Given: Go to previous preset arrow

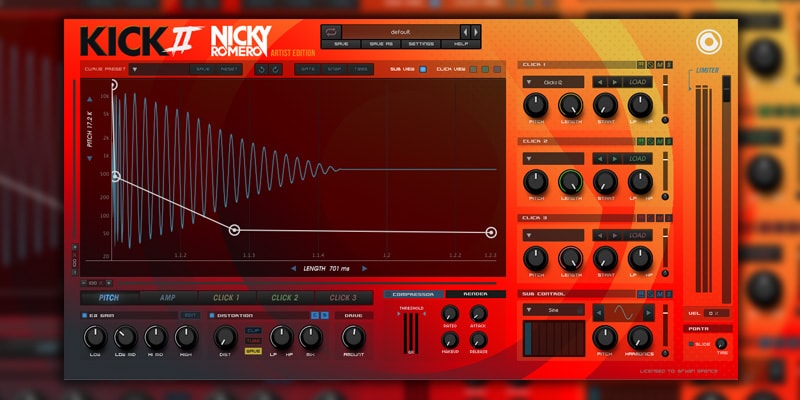Looking at the screenshot, I should click(465, 32).
